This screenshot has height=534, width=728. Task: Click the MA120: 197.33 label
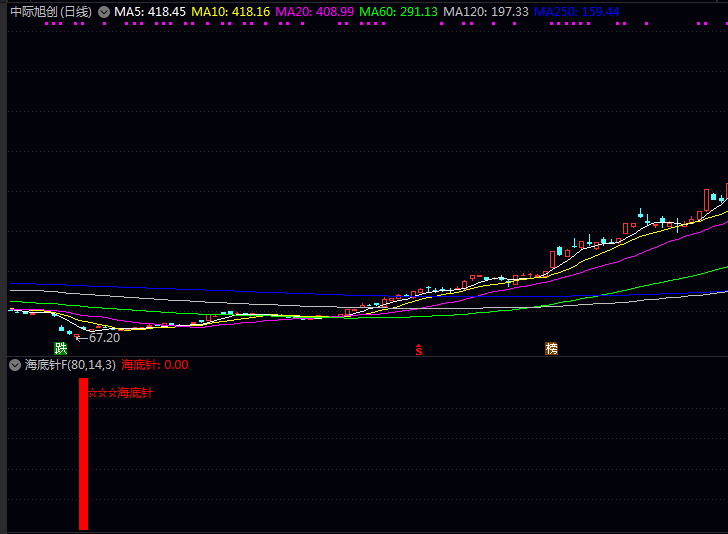(486, 12)
